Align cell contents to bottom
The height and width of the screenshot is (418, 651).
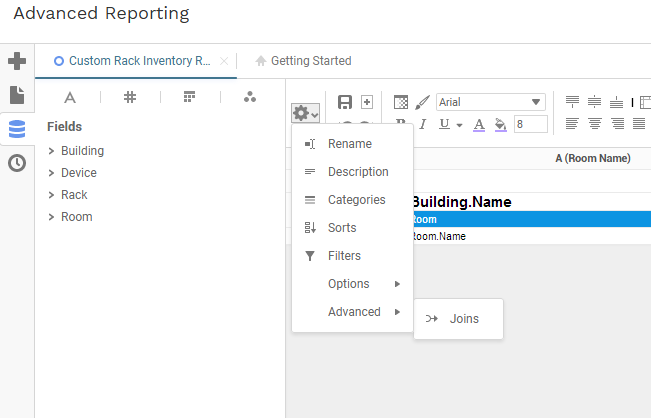(x=617, y=102)
